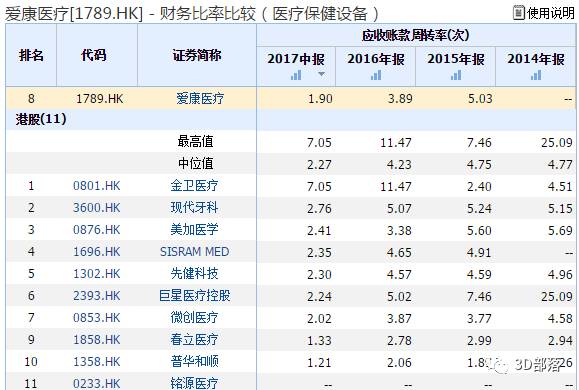Open 美加医学 security name link
Viewport: 579px width, 390px height.
point(194,230)
